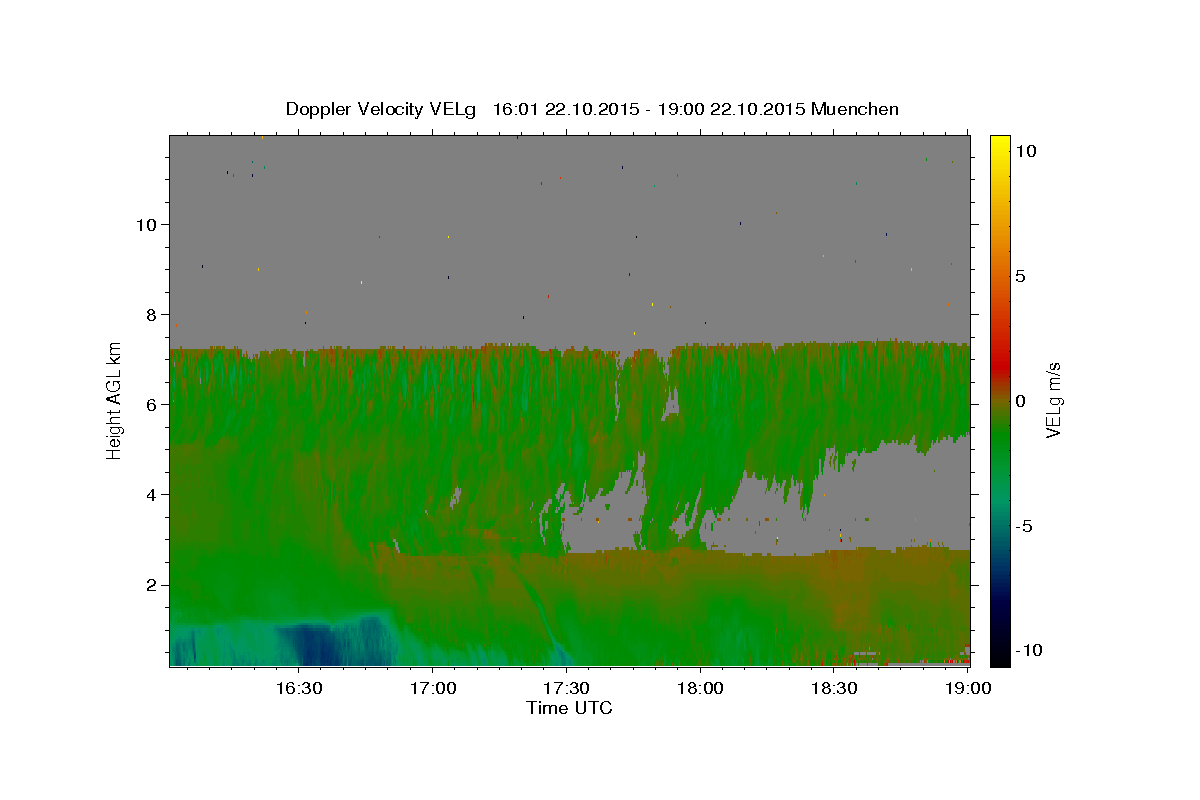Click the 16:30 time tick label
The width and height of the screenshot is (1200, 800).
(x=298, y=688)
